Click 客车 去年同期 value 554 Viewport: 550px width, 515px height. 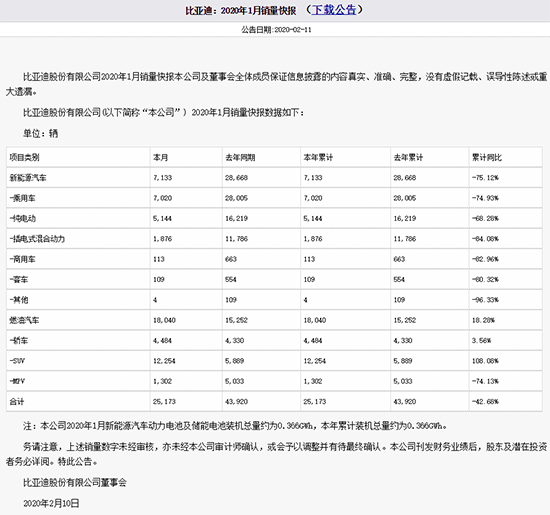coord(231,280)
